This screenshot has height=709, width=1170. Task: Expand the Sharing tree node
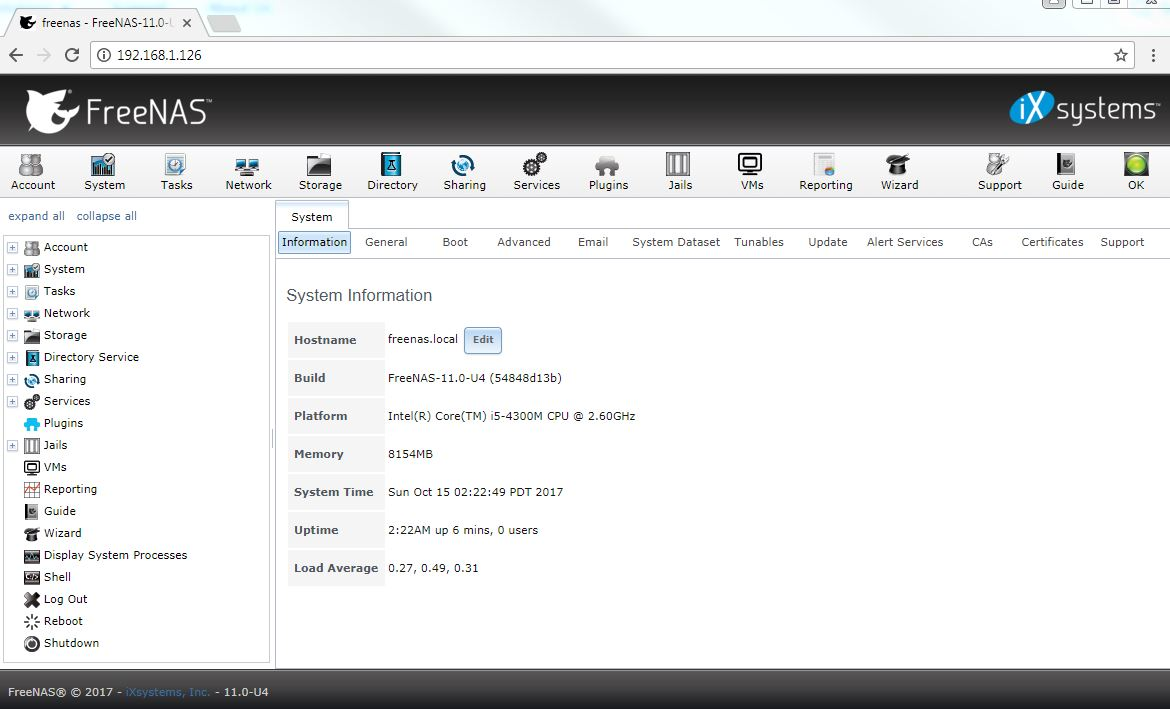pos(13,379)
